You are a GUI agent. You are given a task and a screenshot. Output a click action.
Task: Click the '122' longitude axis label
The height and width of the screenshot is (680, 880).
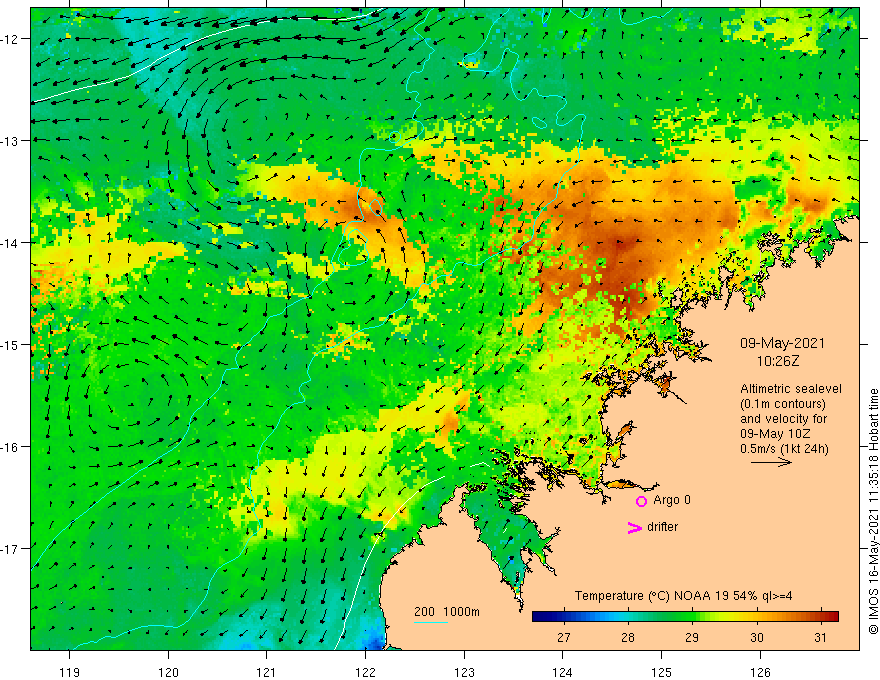[x=365, y=672]
